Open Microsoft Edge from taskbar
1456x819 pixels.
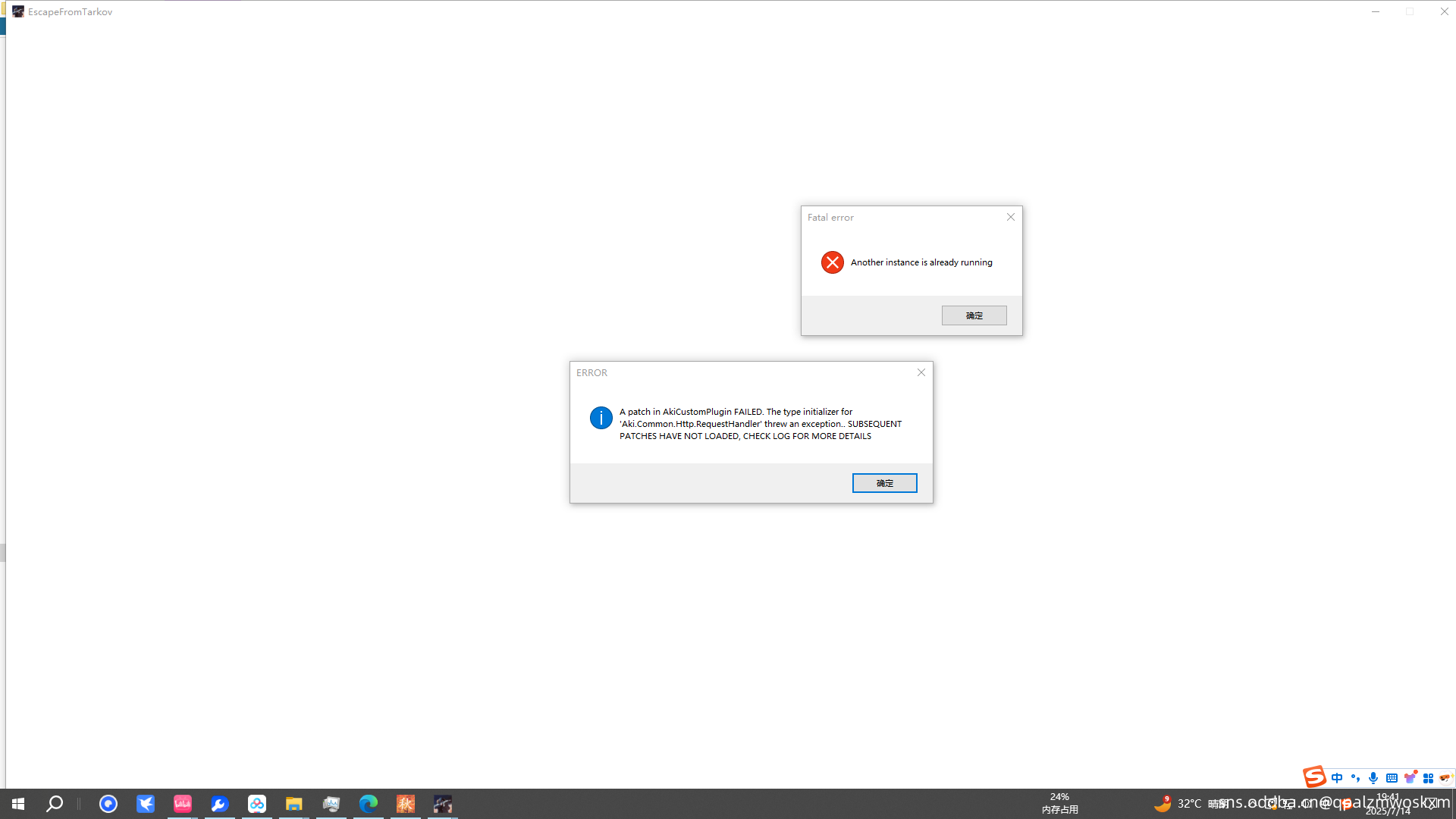click(x=369, y=804)
